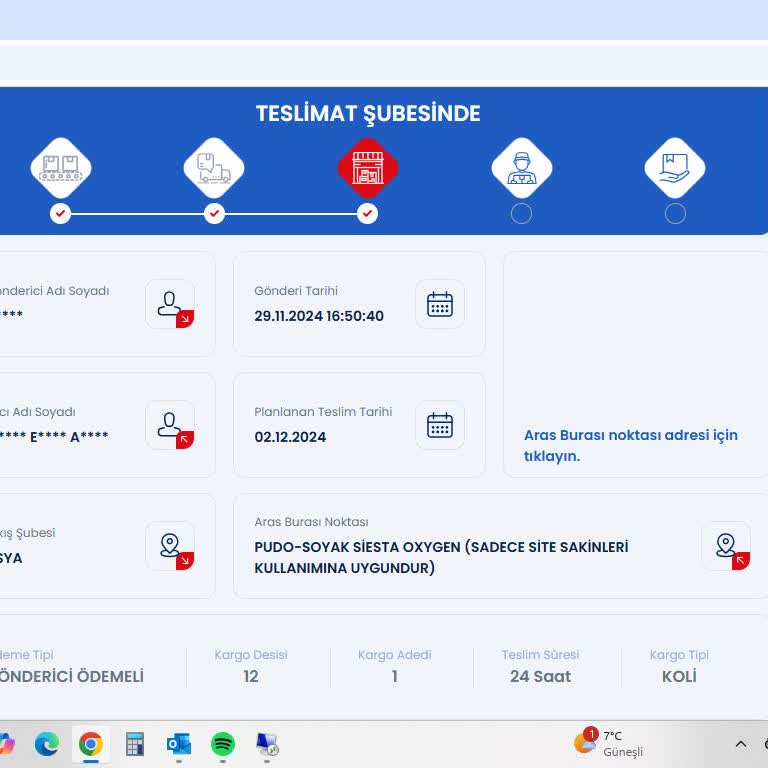
Task: Click the delivery truck step icon
Action: [214, 168]
